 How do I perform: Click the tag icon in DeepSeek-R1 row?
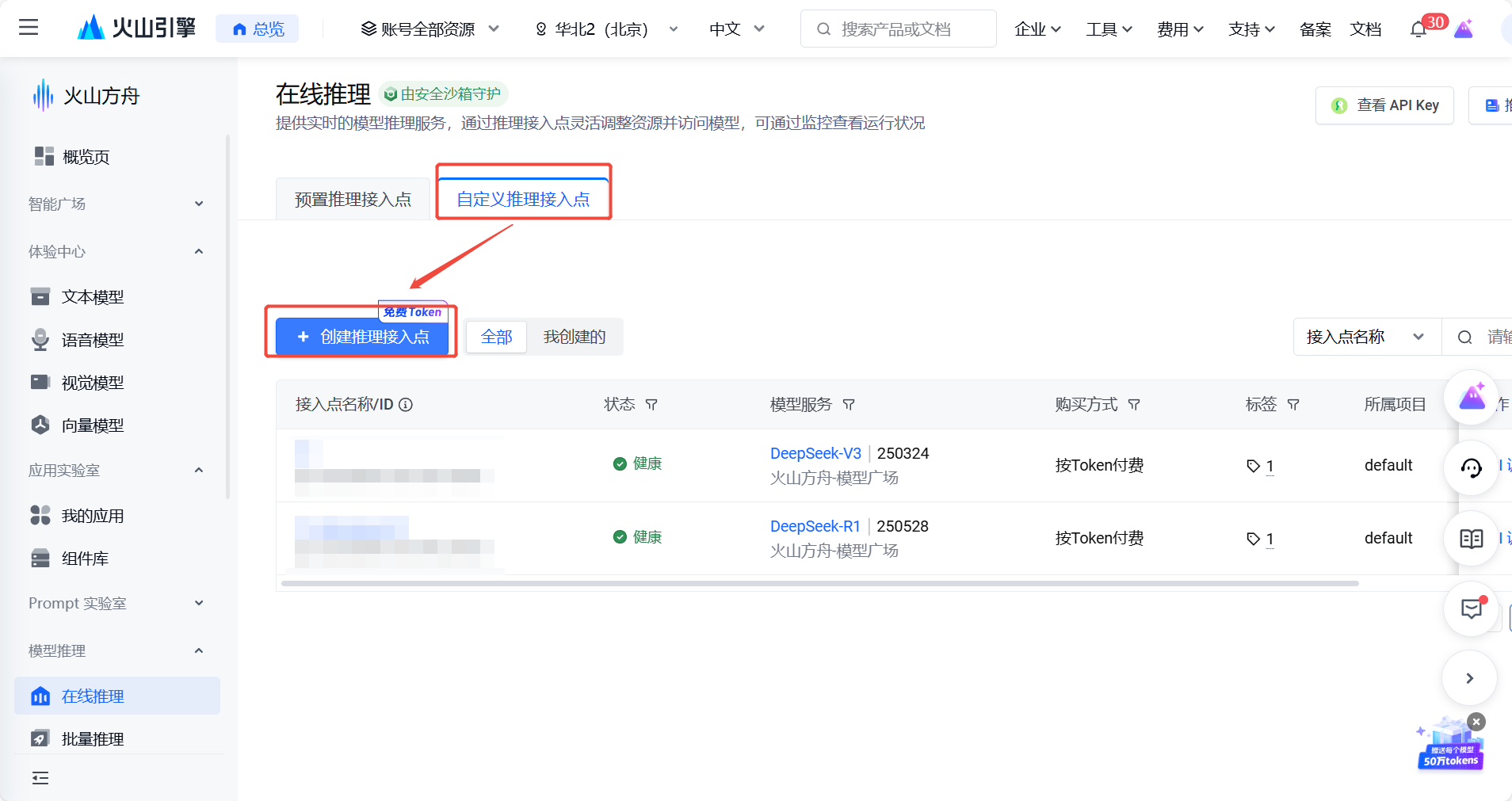tap(1253, 539)
